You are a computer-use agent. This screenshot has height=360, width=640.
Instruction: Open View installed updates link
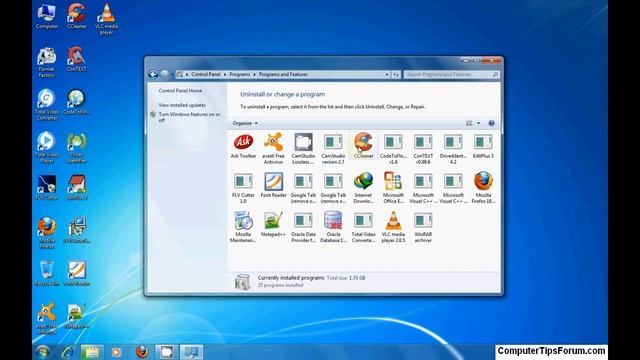click(x=182, y=105)
